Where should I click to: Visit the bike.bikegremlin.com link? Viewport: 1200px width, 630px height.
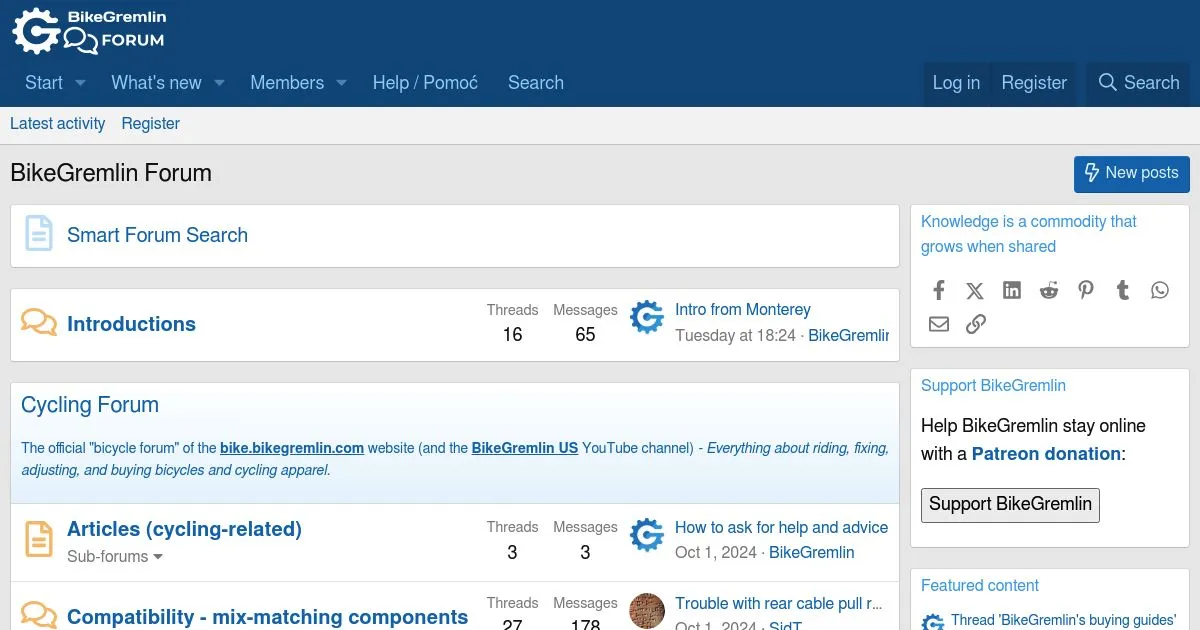click(x=292, y=448)
